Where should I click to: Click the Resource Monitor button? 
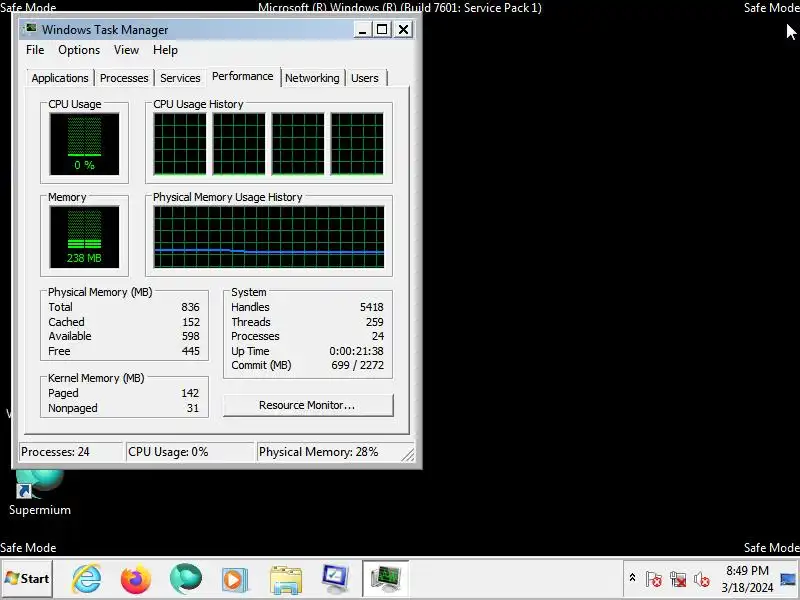coord(308,405)
